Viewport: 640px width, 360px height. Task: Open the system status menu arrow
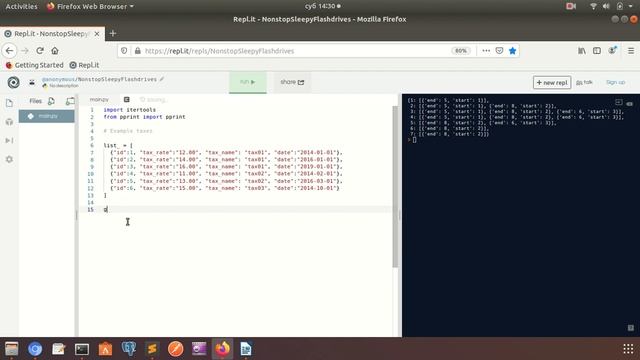(631, 6)
